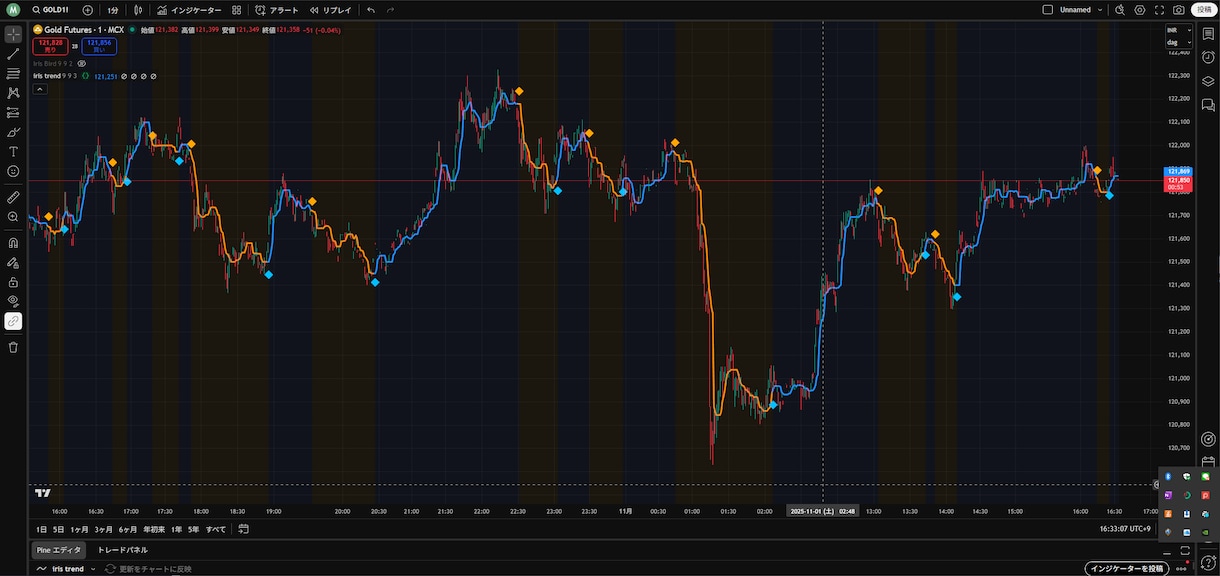The height and width of the screenshot is (576, 1220).
Task: Click 更新をチャートに反映 update button
Action: [148, 569]
